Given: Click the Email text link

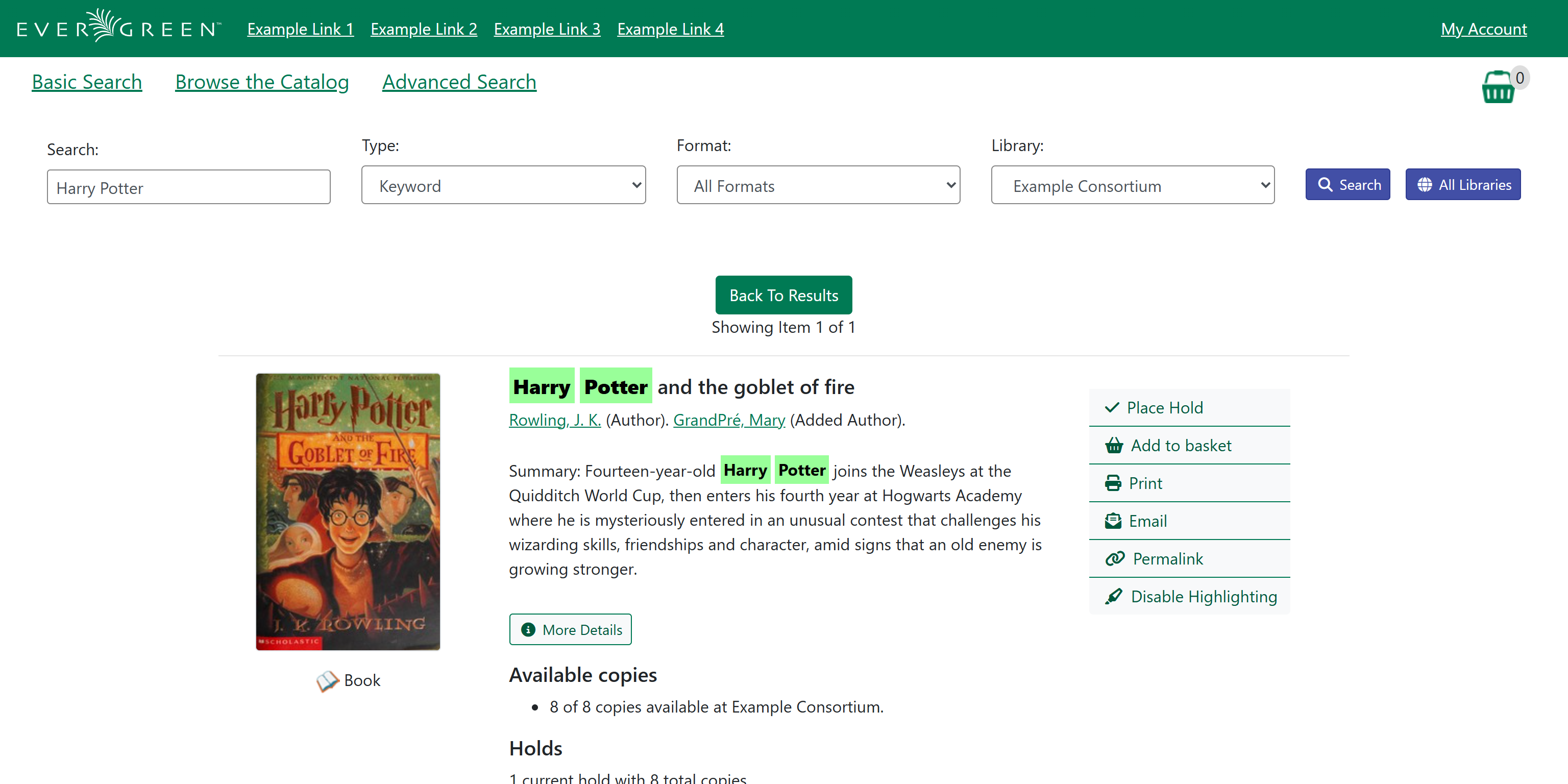Looking at the screenshot, I should 1147,521.
